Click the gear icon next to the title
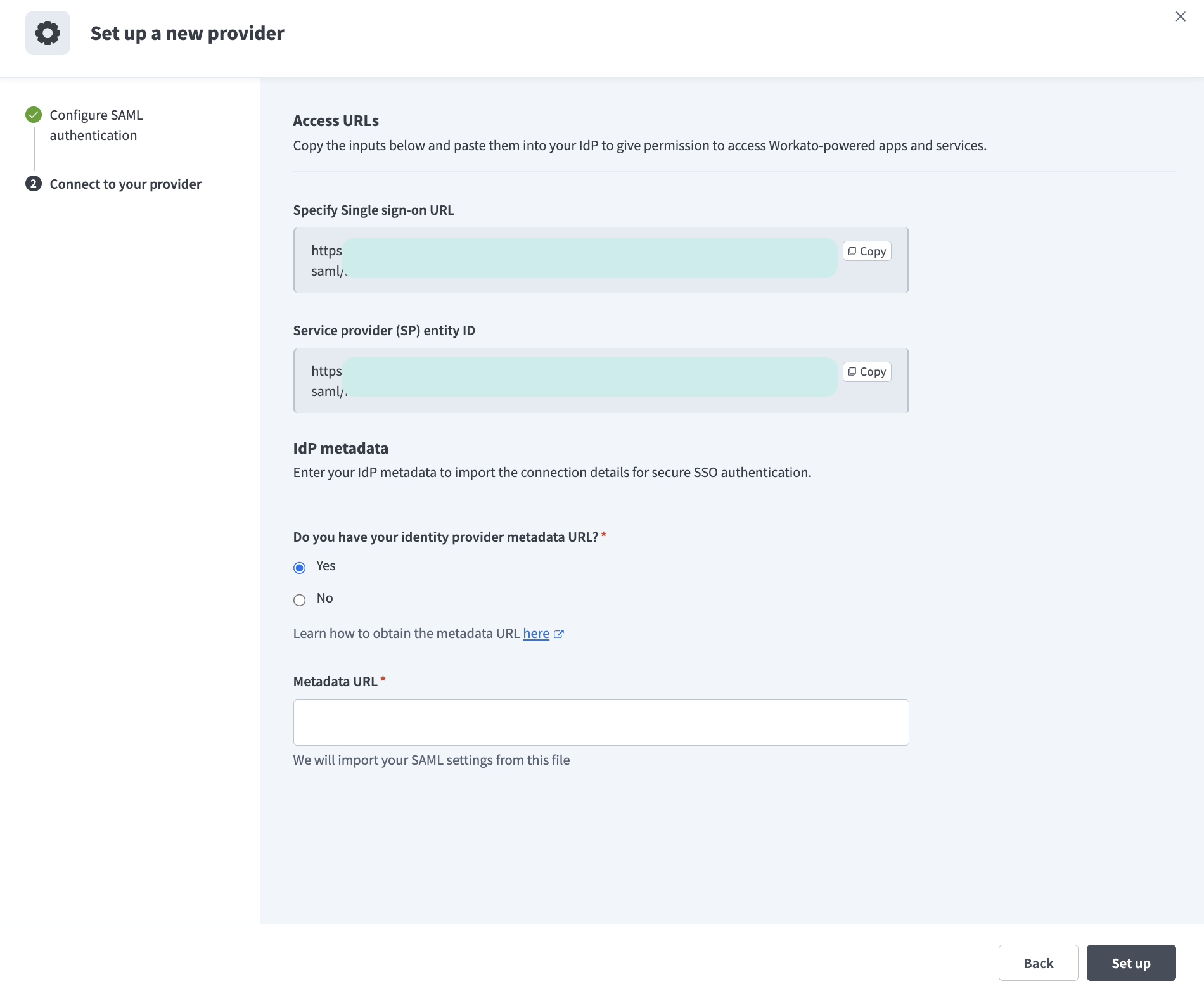1204x996 pixels. pyautogui.click(x=48, y=32)
